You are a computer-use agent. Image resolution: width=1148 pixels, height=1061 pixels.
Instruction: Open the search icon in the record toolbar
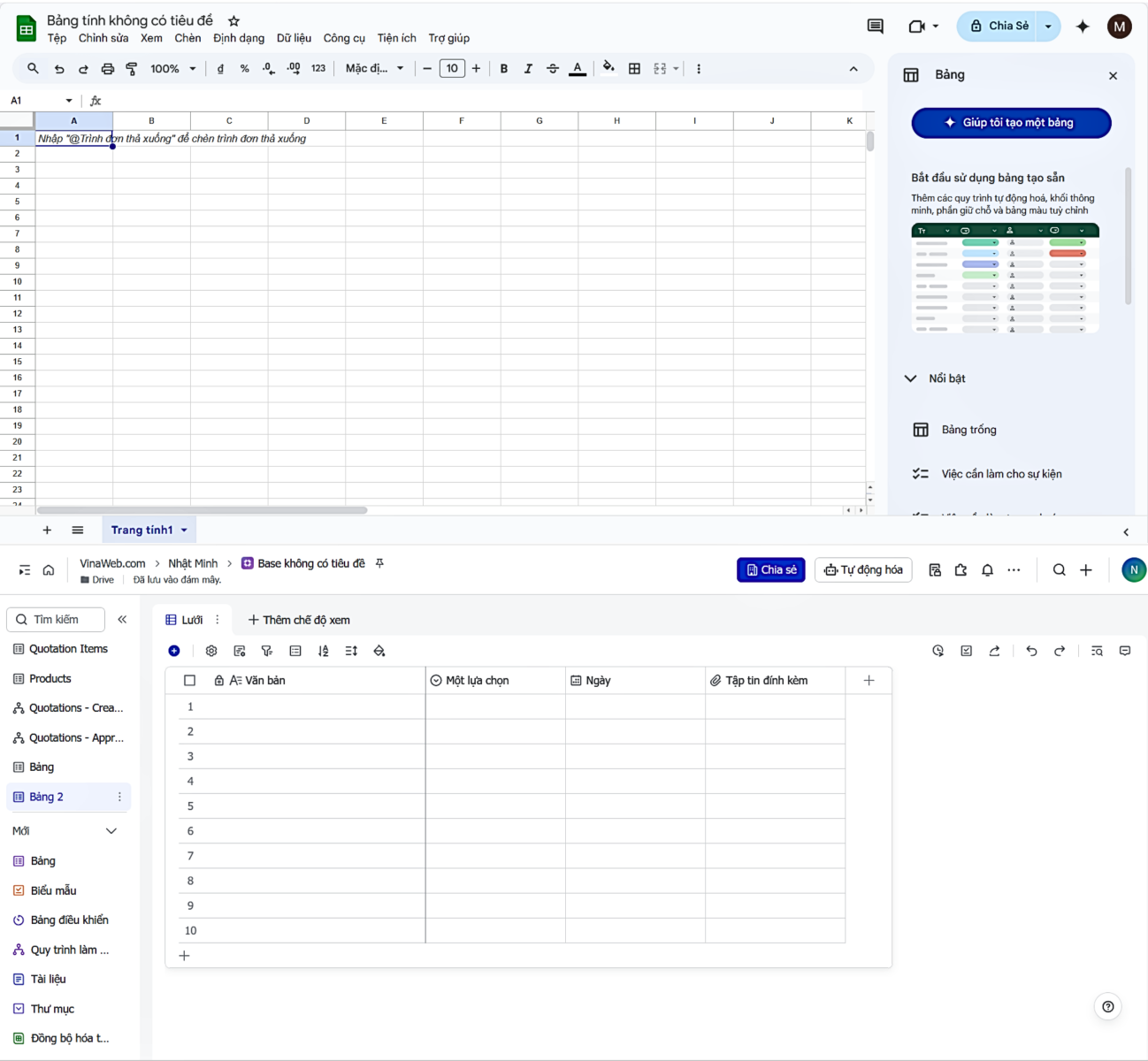tap(1097, 651)
